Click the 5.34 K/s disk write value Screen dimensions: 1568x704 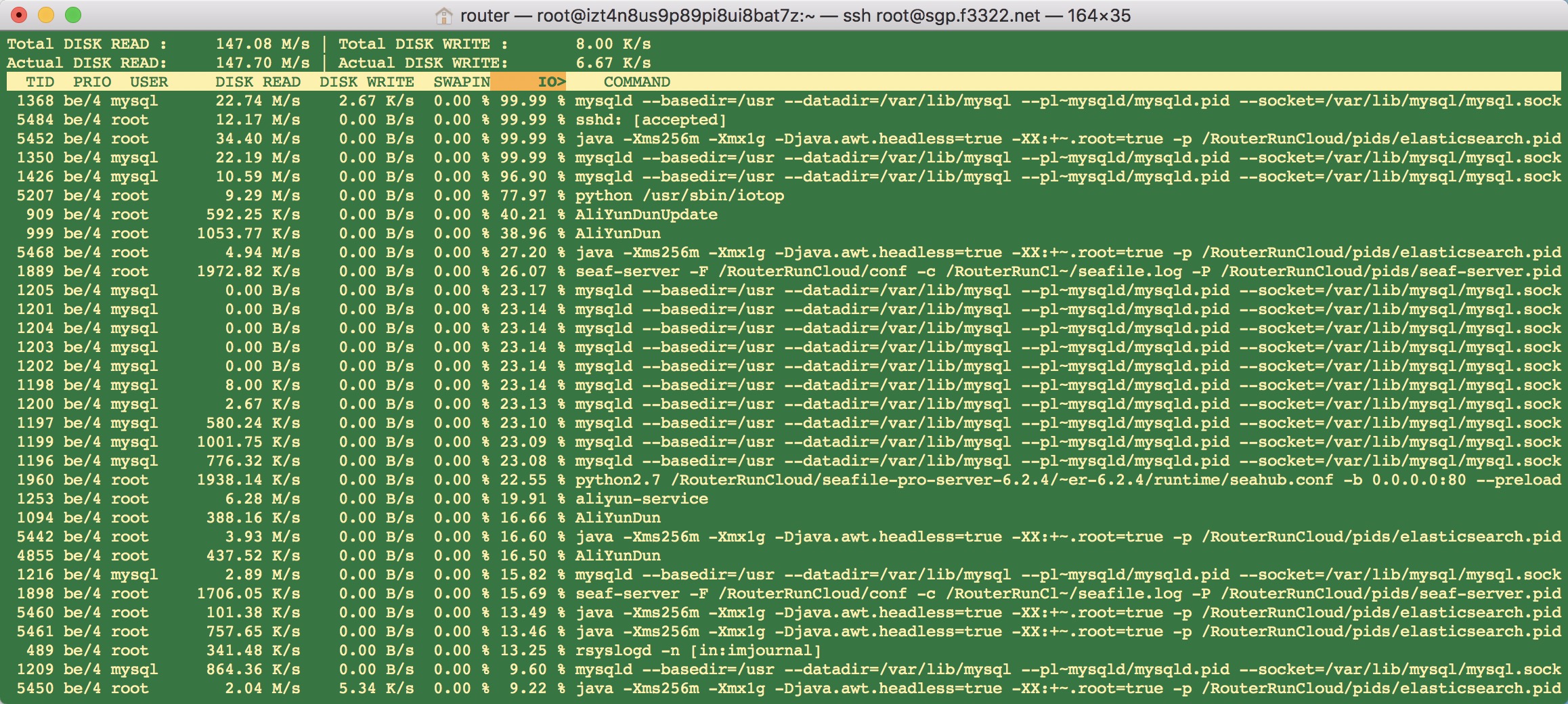click(376, 688)
